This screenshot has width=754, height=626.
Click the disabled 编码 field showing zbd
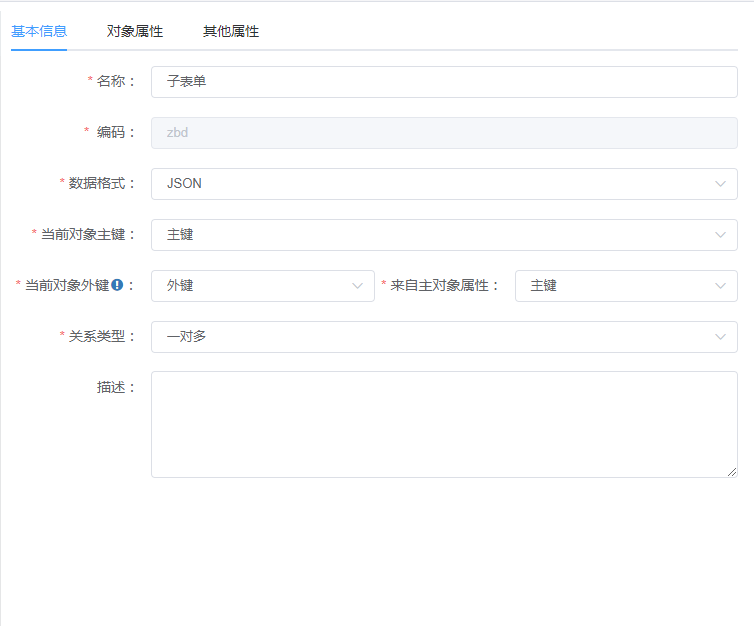[x=444, y=133]
